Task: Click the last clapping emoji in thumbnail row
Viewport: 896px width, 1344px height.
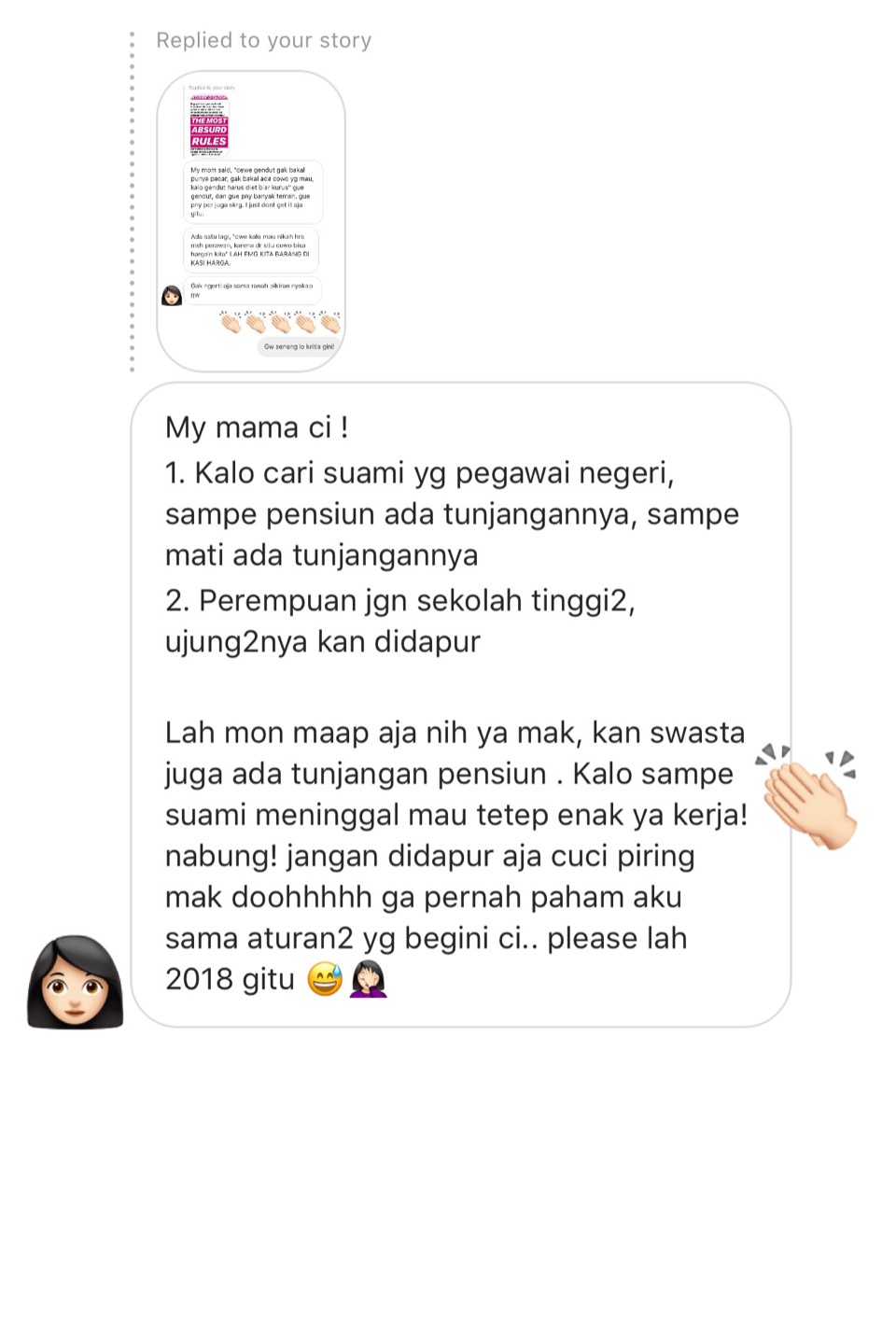Action: click(x=330, y=323)
